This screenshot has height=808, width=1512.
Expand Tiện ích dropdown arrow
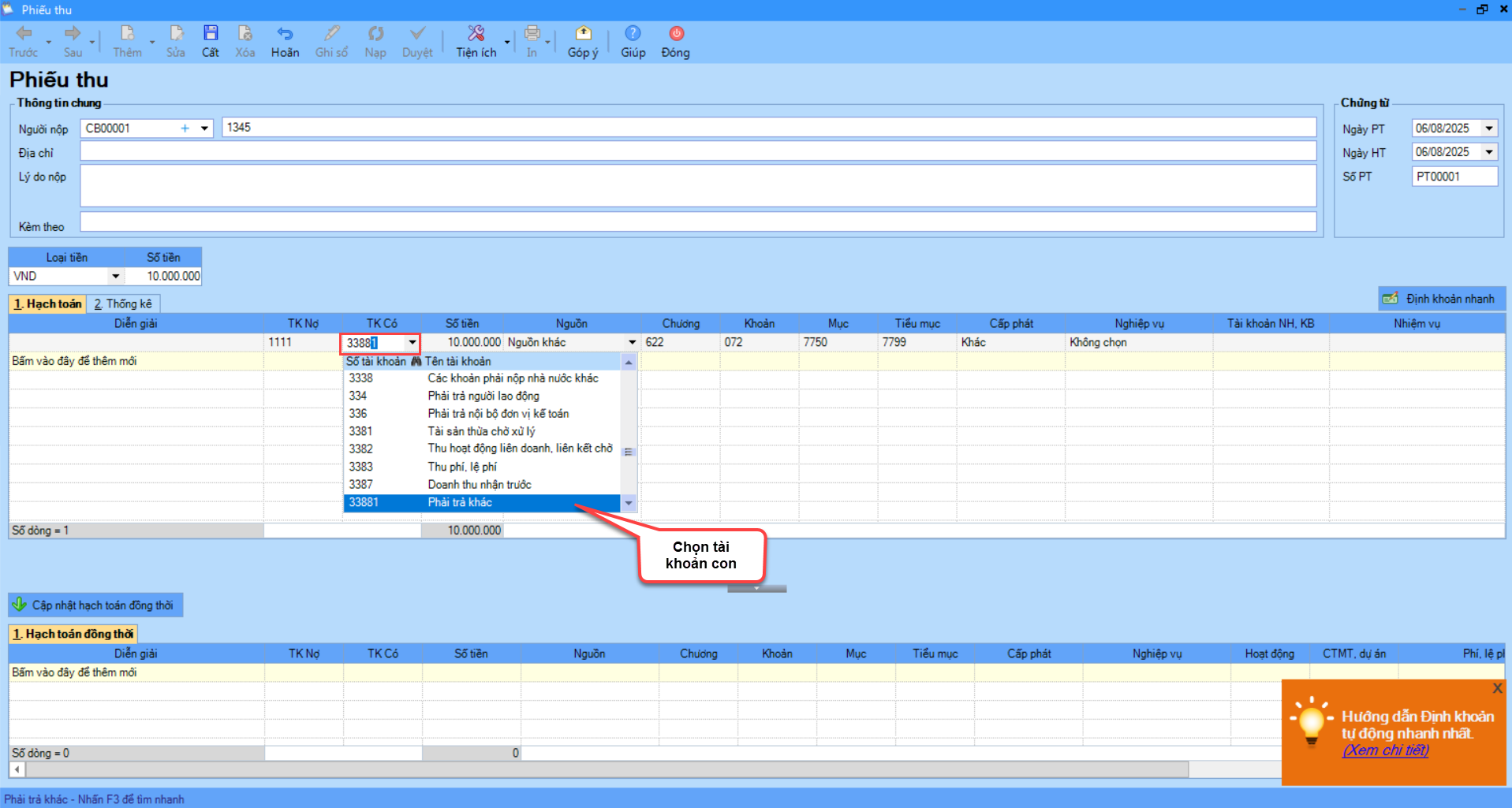coord(507,42)
